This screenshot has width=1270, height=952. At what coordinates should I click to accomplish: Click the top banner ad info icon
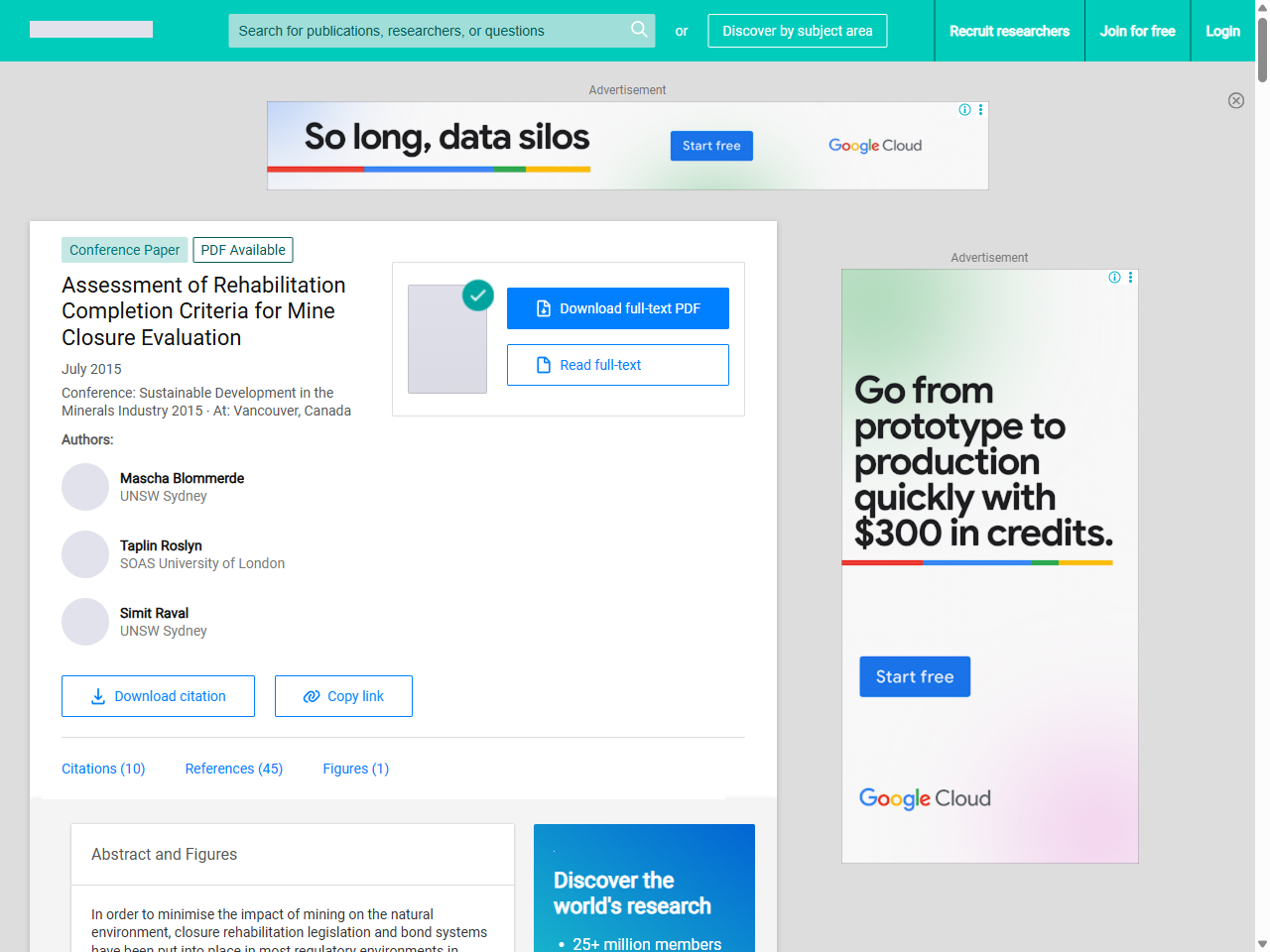click(x=964, y=110)
